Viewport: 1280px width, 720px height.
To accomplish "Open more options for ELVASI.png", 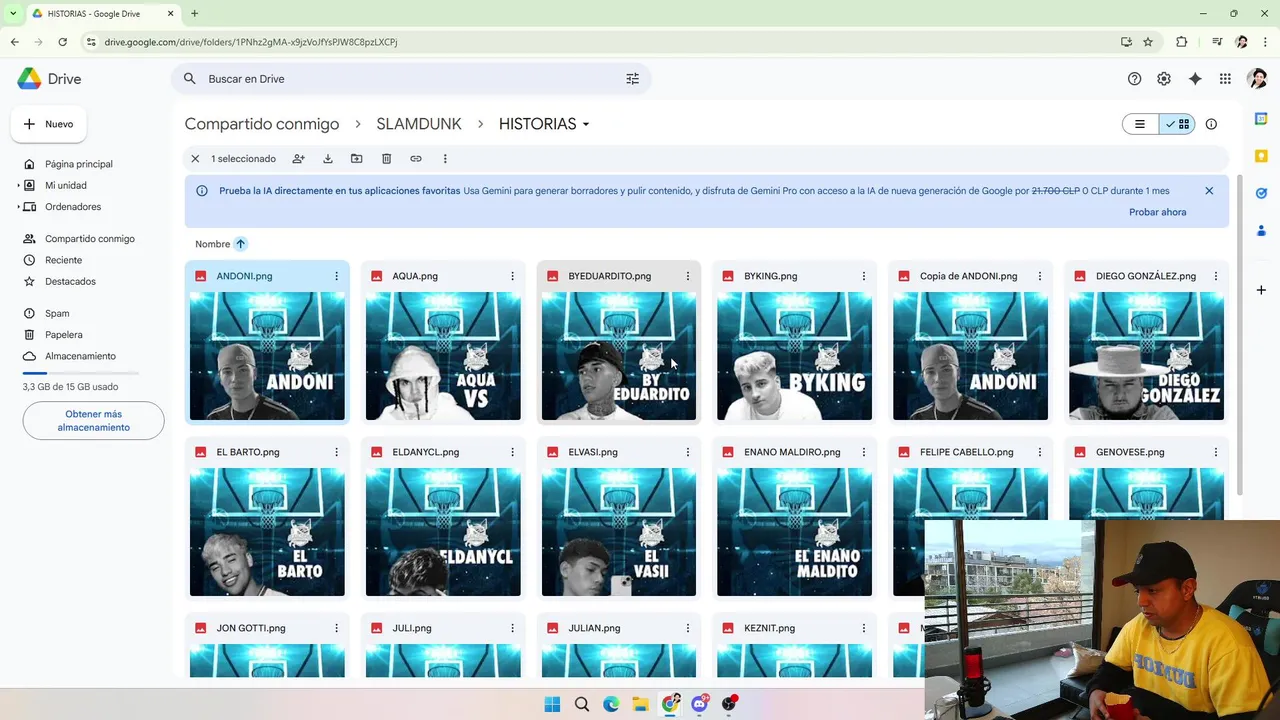I will [x=687, y=452].
